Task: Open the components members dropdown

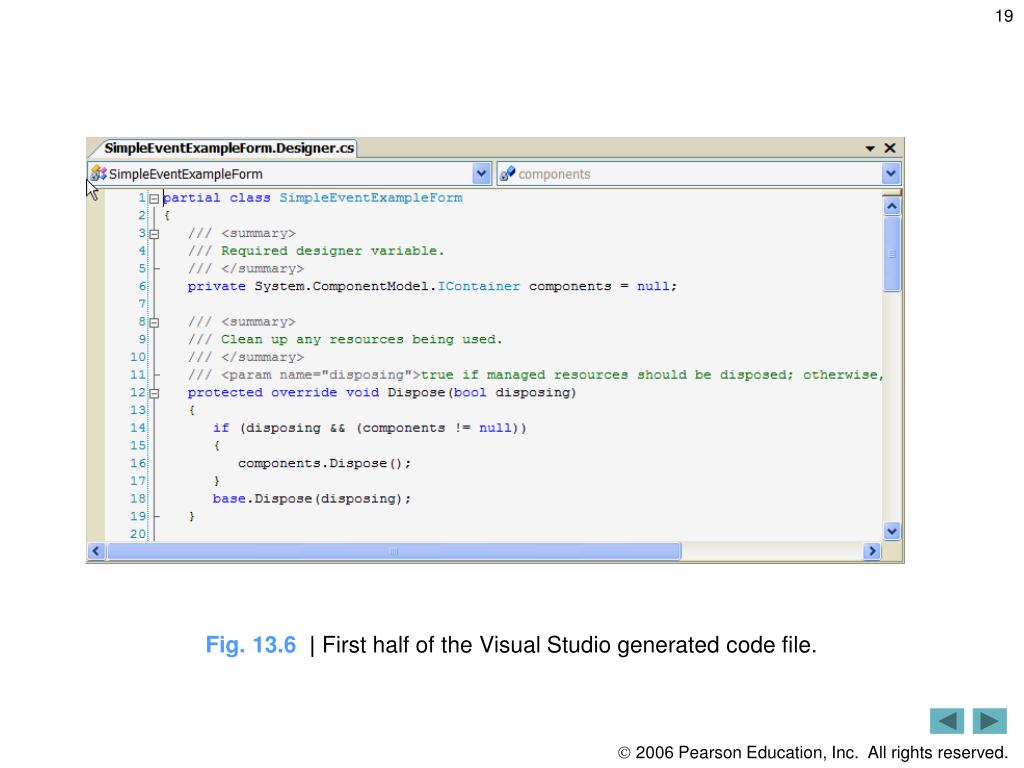Action: [891, 174]
